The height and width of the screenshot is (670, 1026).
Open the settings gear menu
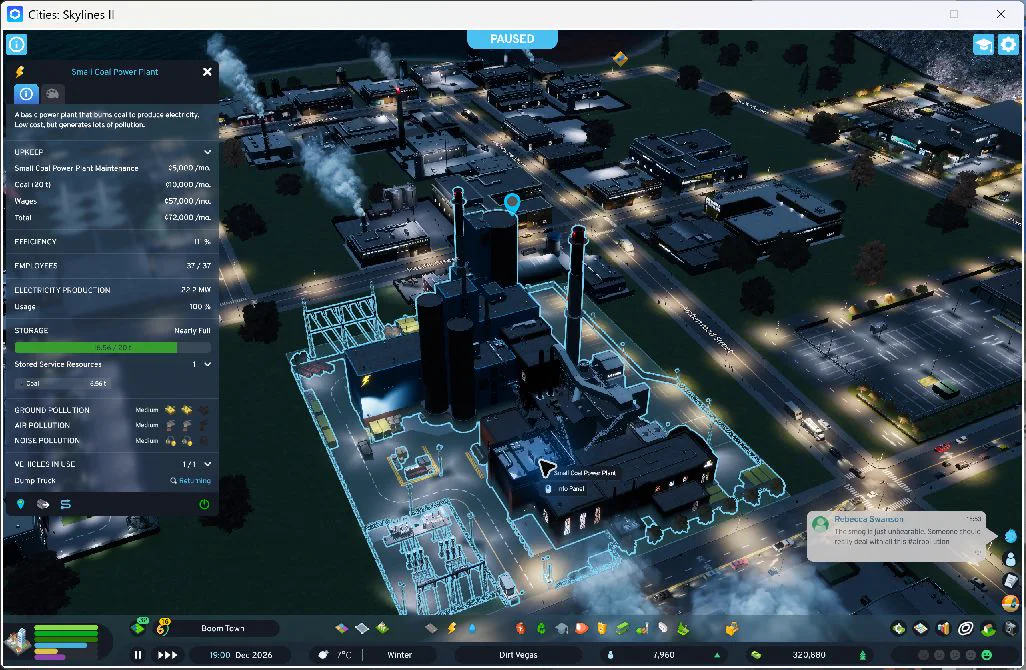[x=1008, y=44]
